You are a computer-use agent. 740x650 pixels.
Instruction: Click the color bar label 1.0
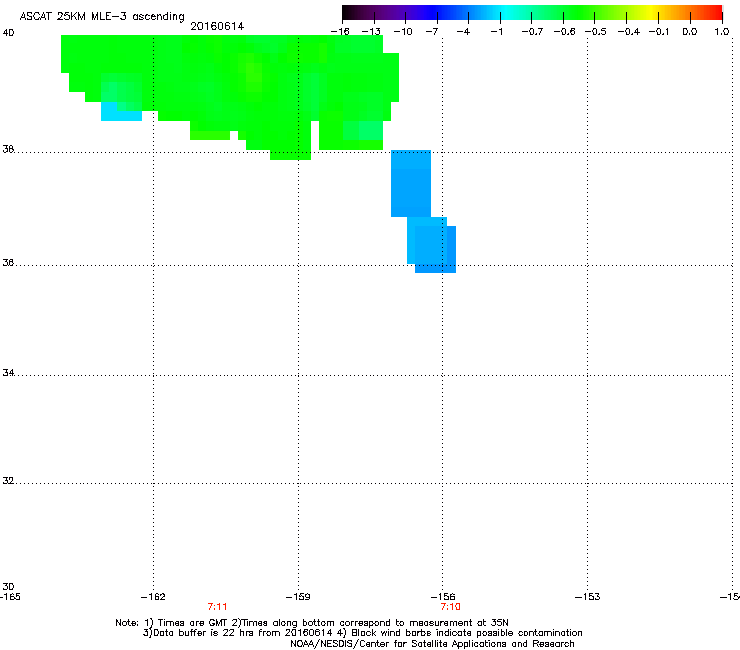[722, 32]
